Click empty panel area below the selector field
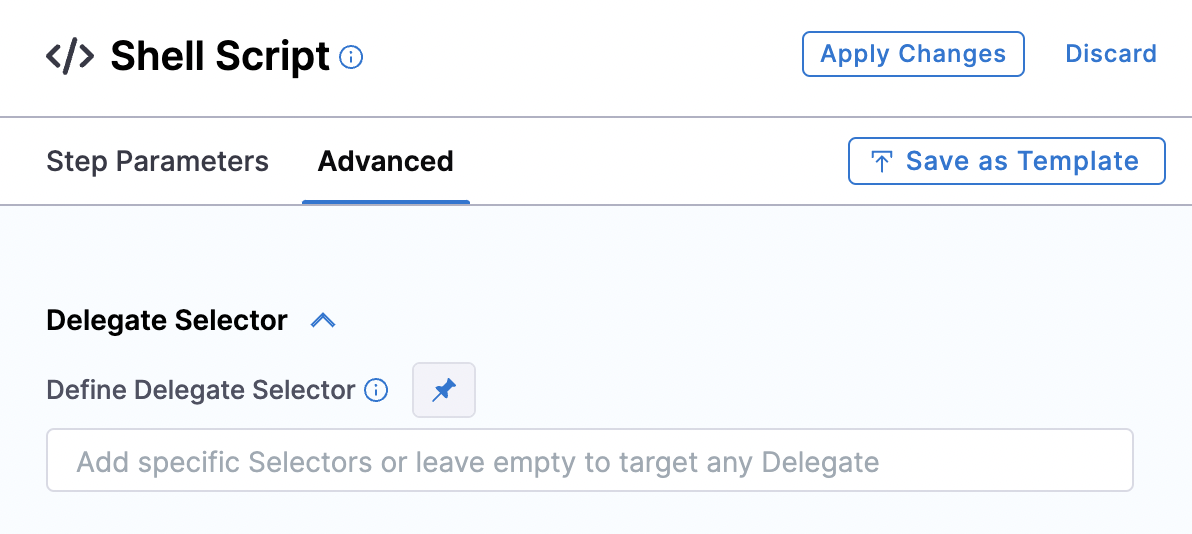1192x534 pixels. 590,514
